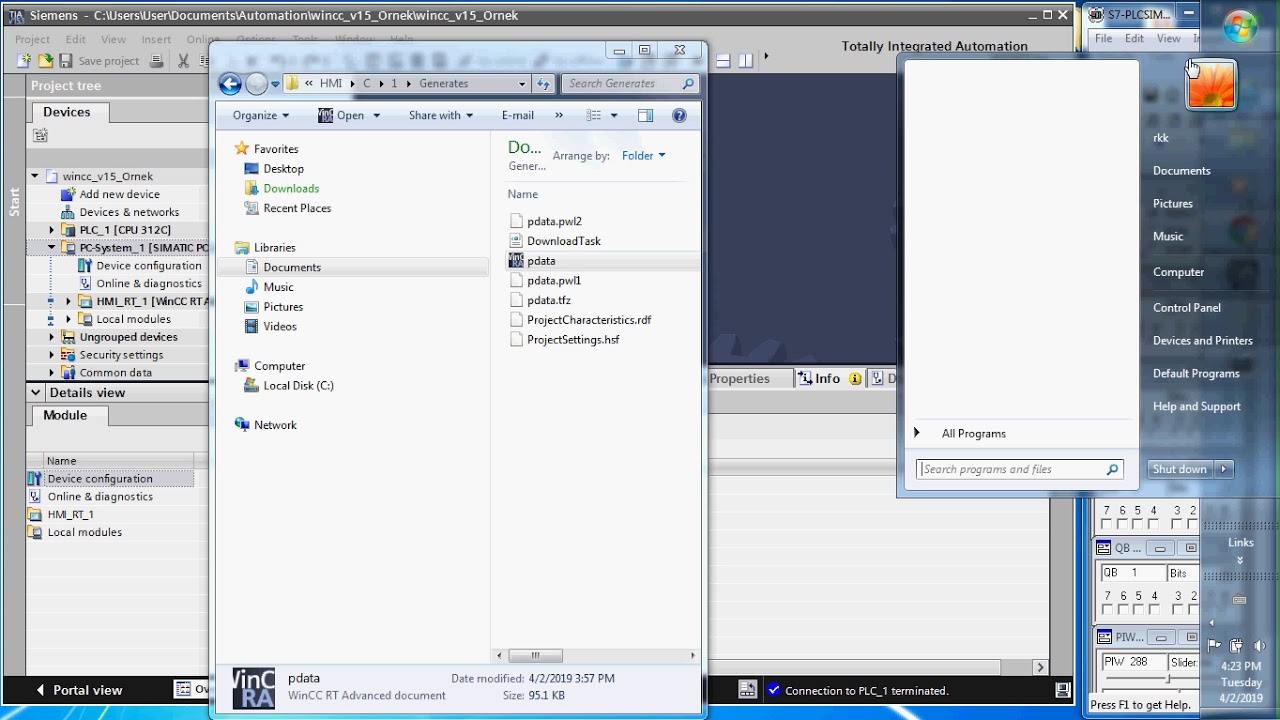Open the Project menu in TIA Portal
This screenshot has width=1280, height=720.
pos(32,39)
